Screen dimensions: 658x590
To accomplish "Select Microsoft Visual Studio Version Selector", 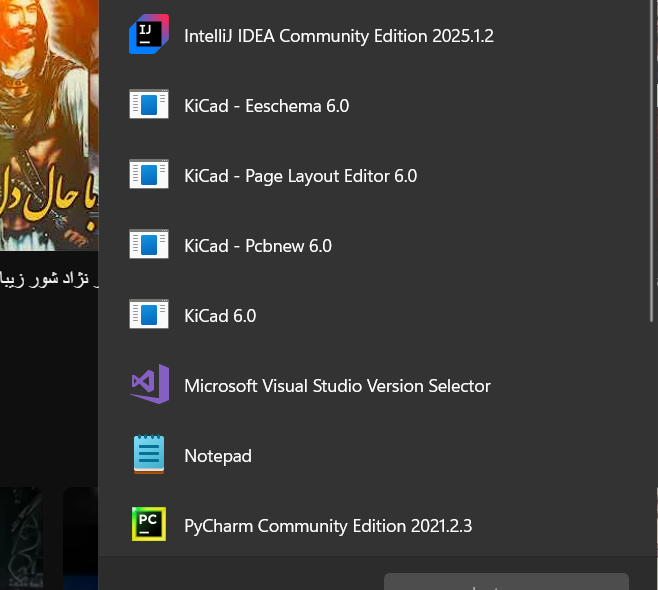I will [x=337, y=386].
